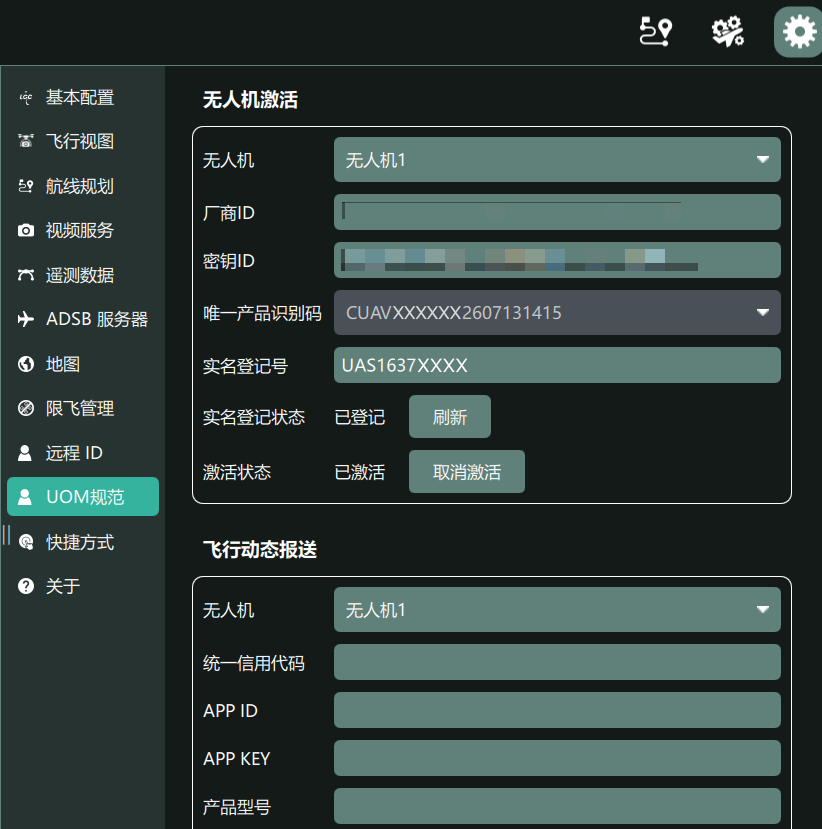This screenshot has width=822, height=829.
Task: Click the 已激活 status text
Action: (360, 472)
